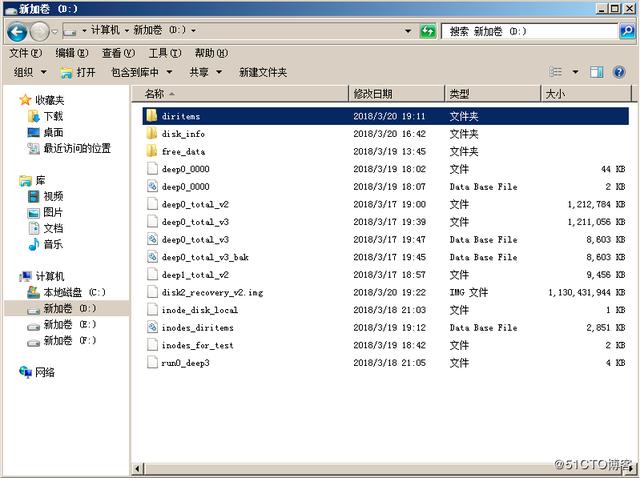Click the disk2_recovery_v2.img file icon
This screenshot has height=478, width=640.
click(152, 292)
